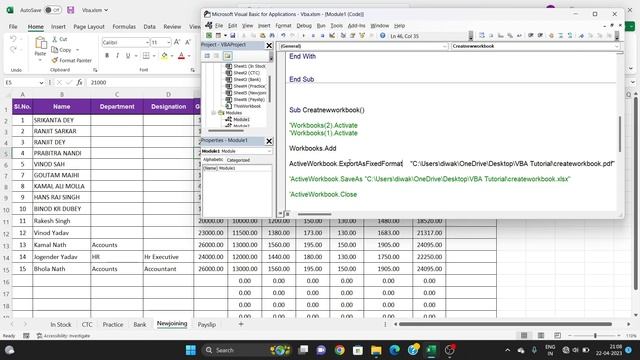Click the Paste icon in VBA toolbar
Screen dimensions: 640x360
tap(262, 36)
